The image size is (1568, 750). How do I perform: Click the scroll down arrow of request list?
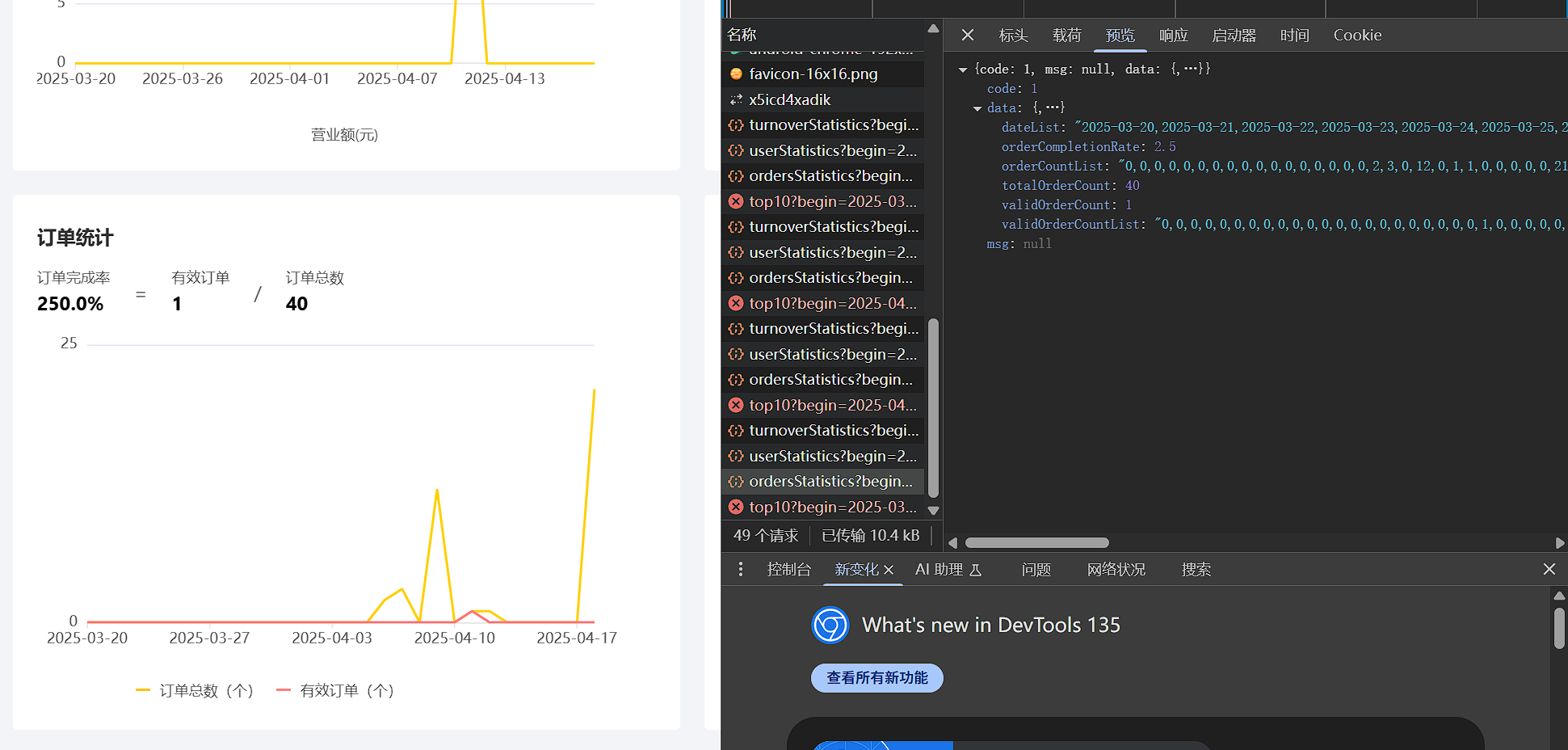[933, 511]
